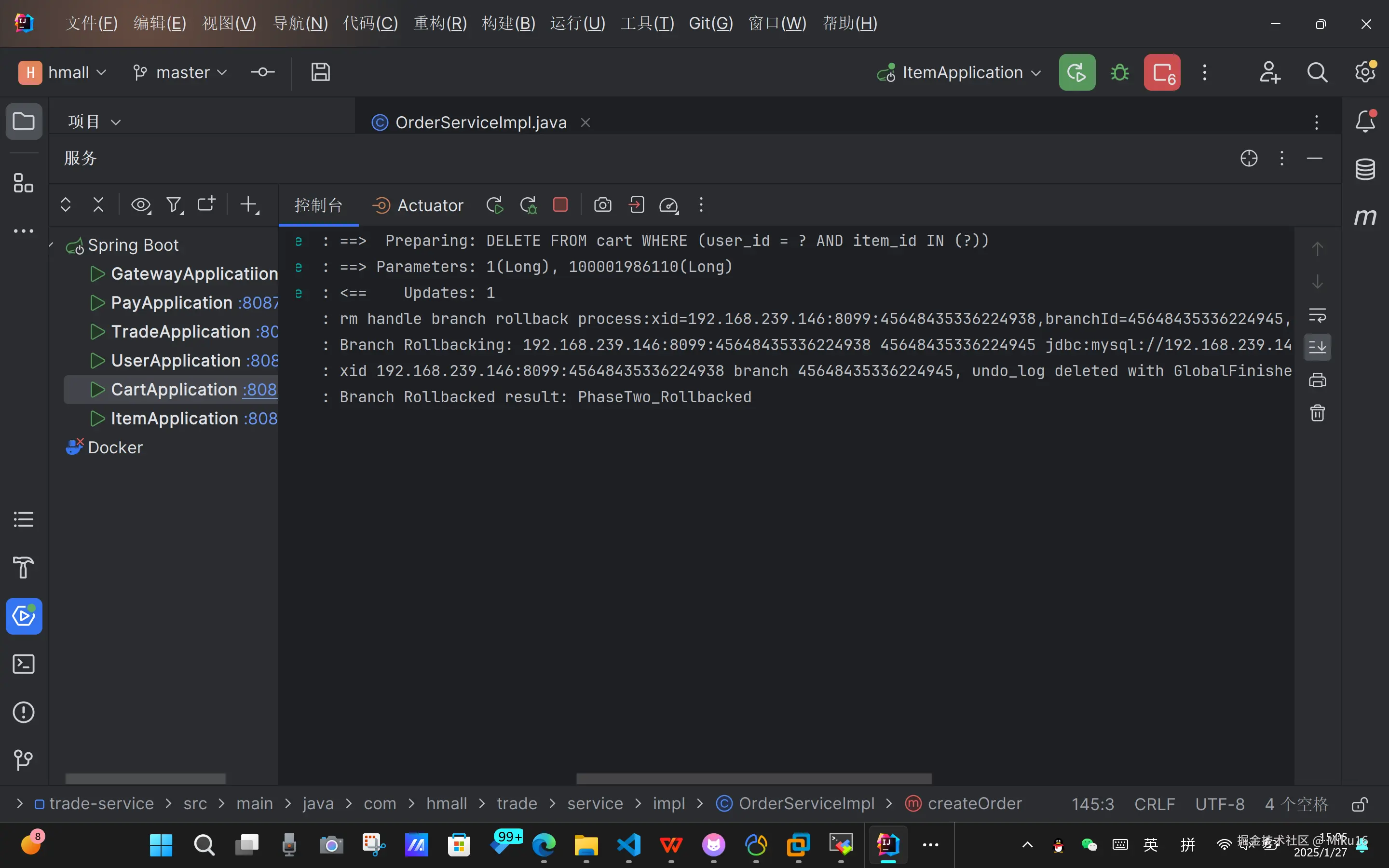
Task: Click the CartApplication port link
Action: pos(259,390)
